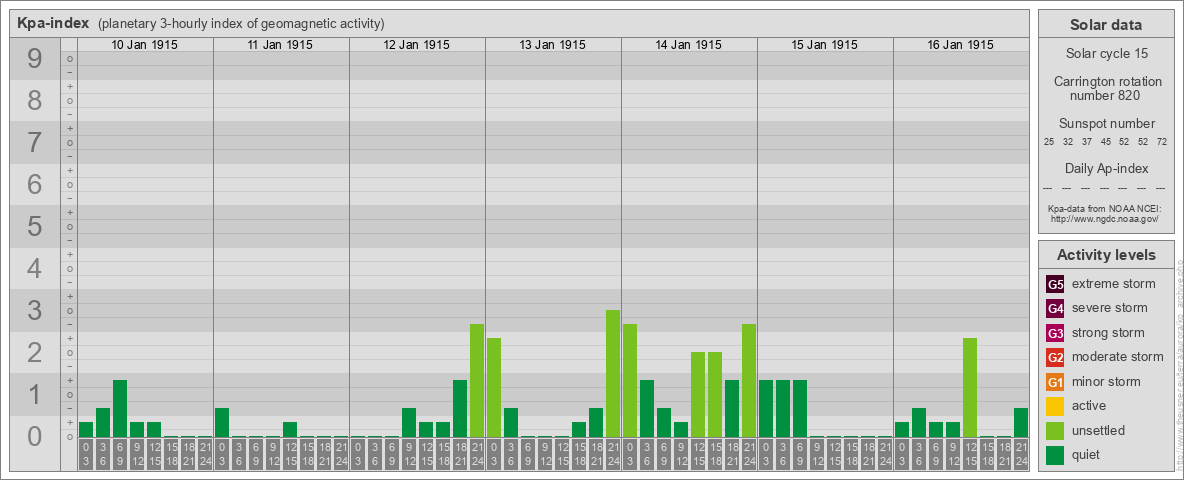Select the 13 Jan 1915 date header

[x=553, y=45]
